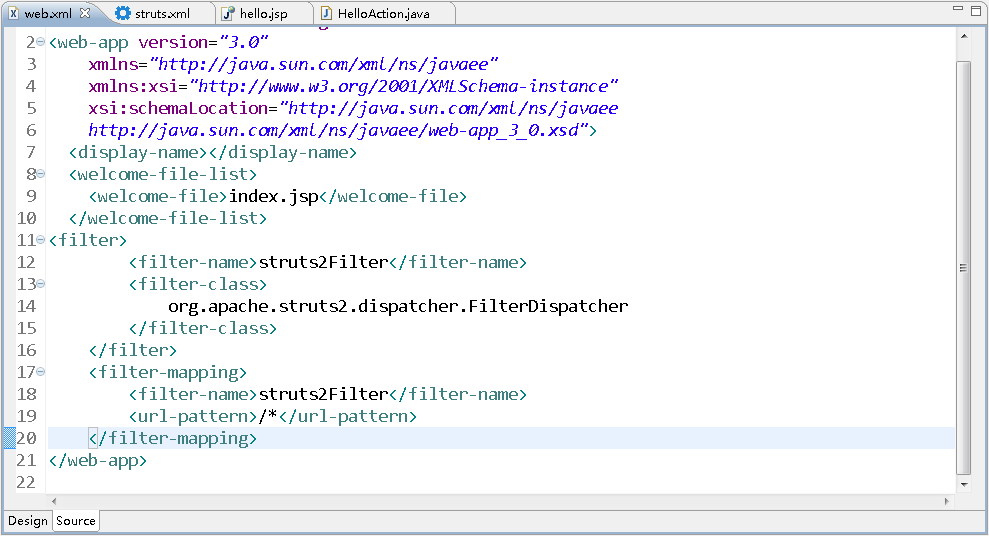
Task: Switch to the Design view tab
Action: (x=28, y=521)
